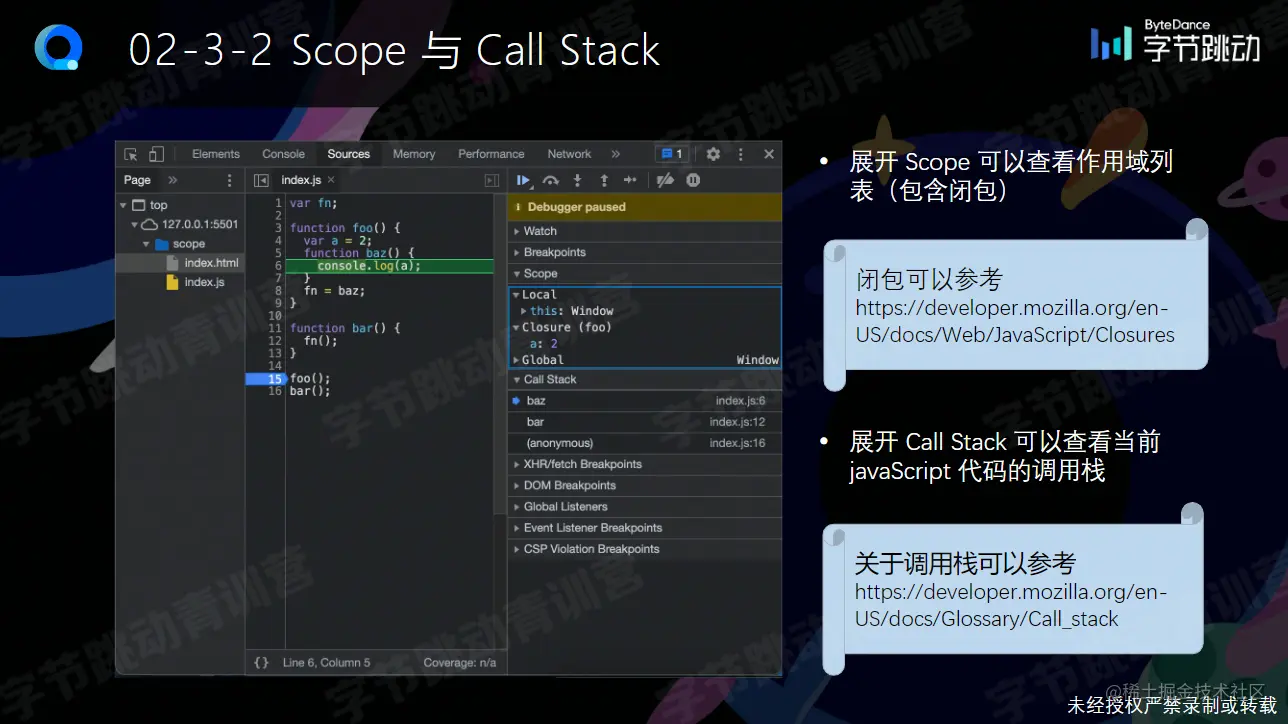The width and height of the screenshot is (1288, 724).
Task: Hide the debugger sidebar pane
Action: point(491,180)
